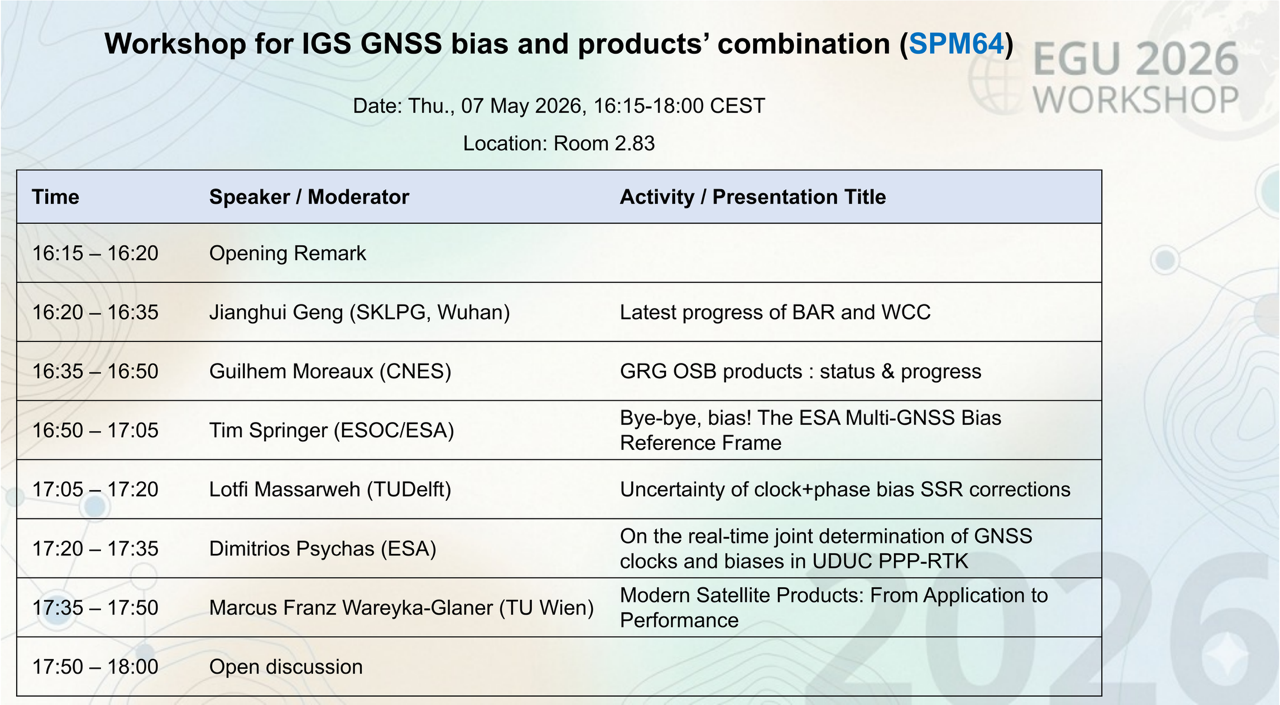The height and width of the screenshot is (705, 1280).
Task: Select the Opening Remark row
Action: click(287, 253)
